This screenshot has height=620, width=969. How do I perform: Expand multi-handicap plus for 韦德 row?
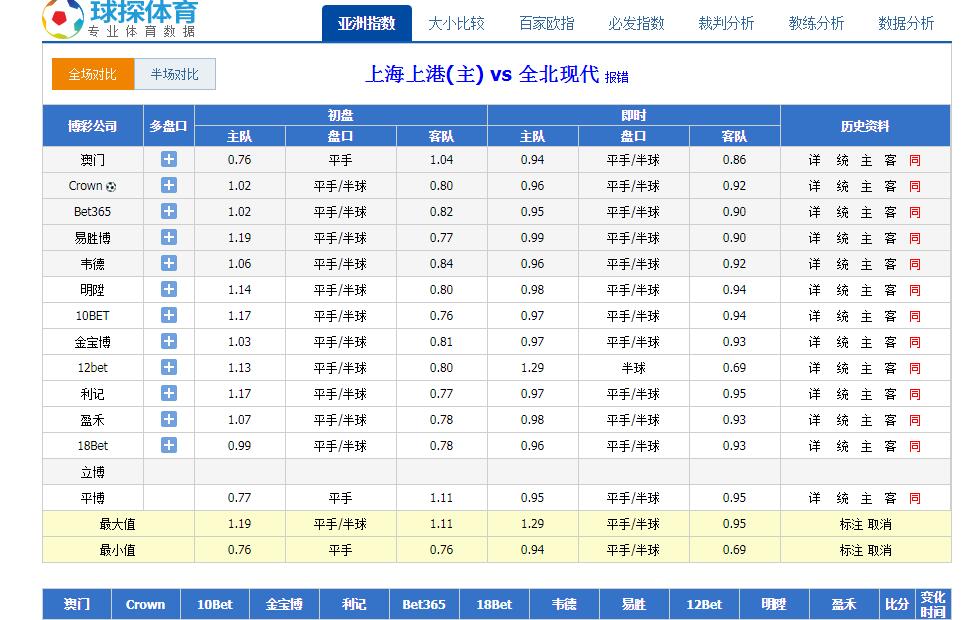[x=169, y=263]
